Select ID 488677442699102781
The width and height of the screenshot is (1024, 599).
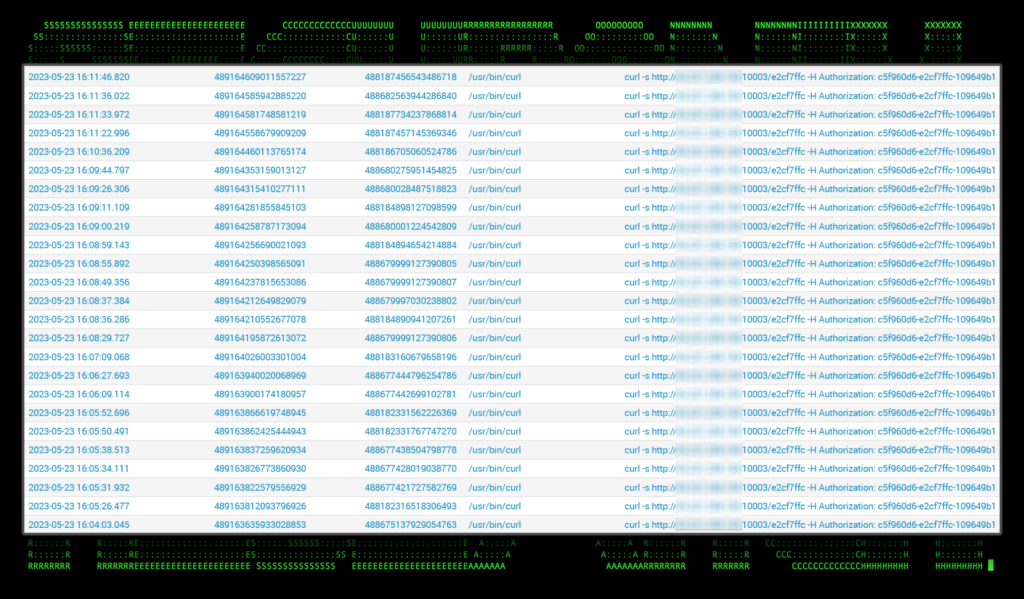tap(411, 395)
